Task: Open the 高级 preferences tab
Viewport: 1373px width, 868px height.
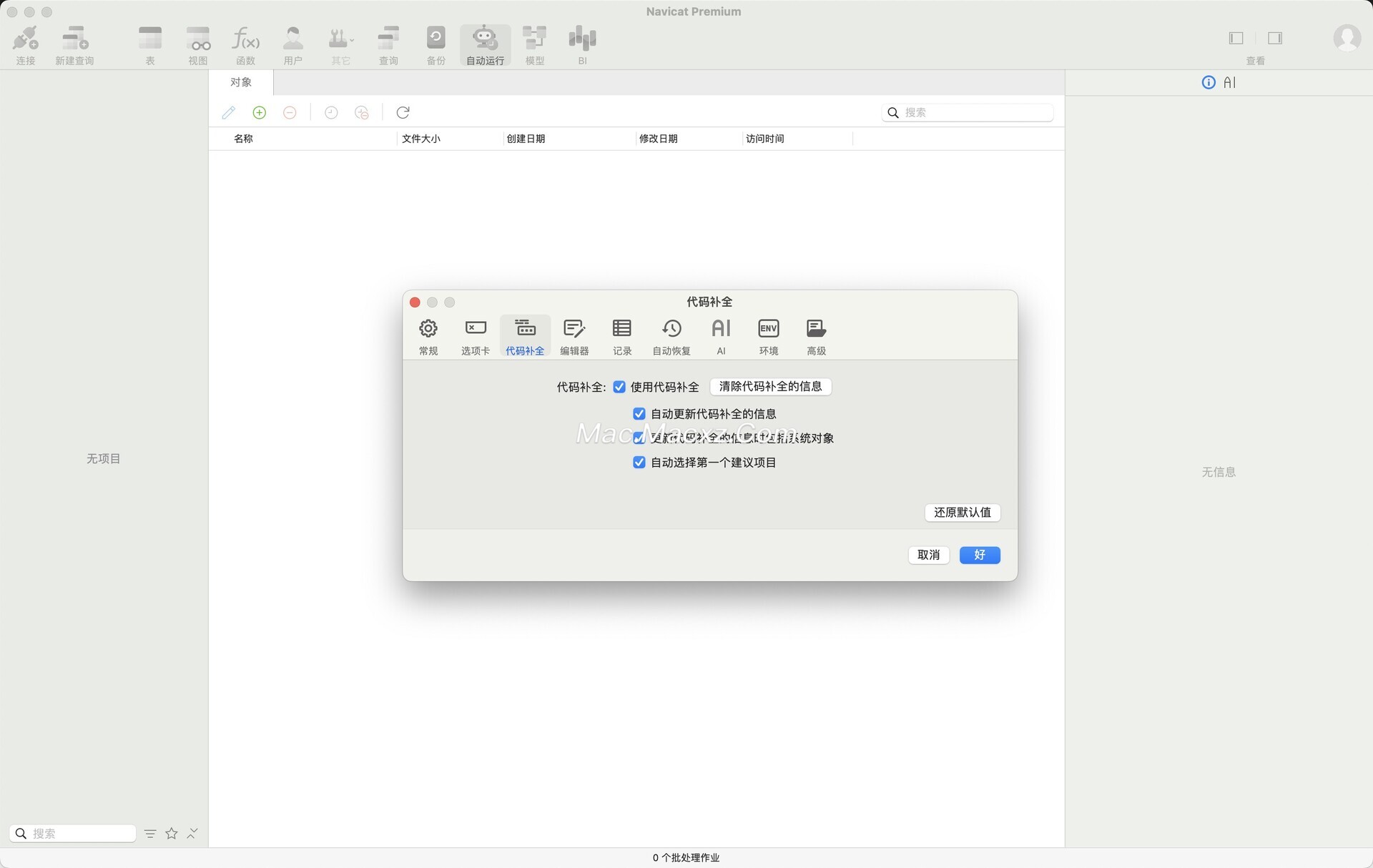Action: pos(816,337)
